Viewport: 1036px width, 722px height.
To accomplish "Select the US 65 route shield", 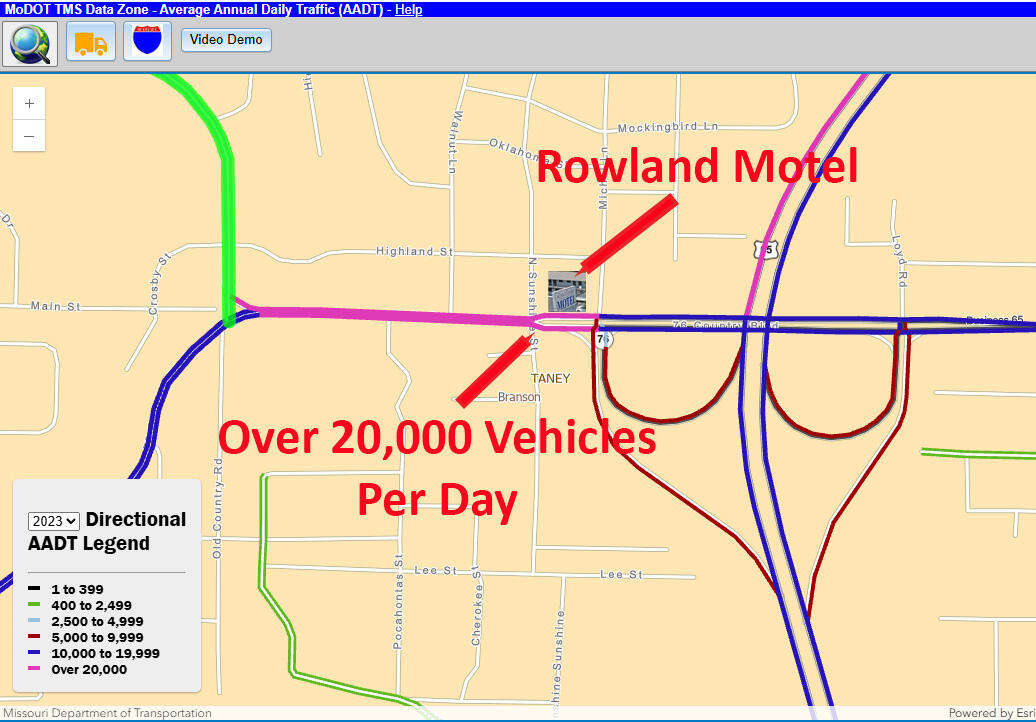I will (766, 250).
